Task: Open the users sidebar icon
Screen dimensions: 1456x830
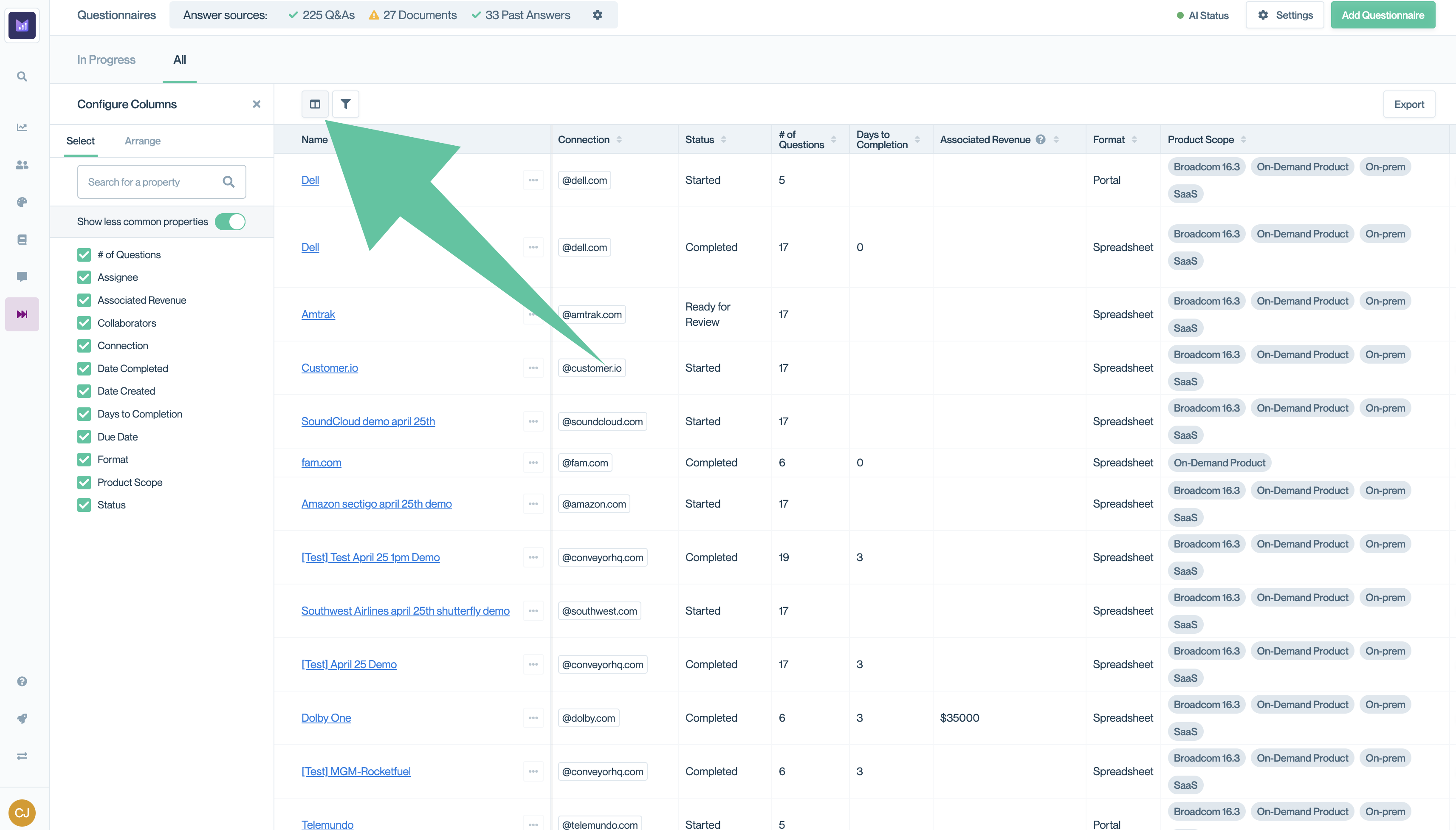Action: (x=22, y=165)
